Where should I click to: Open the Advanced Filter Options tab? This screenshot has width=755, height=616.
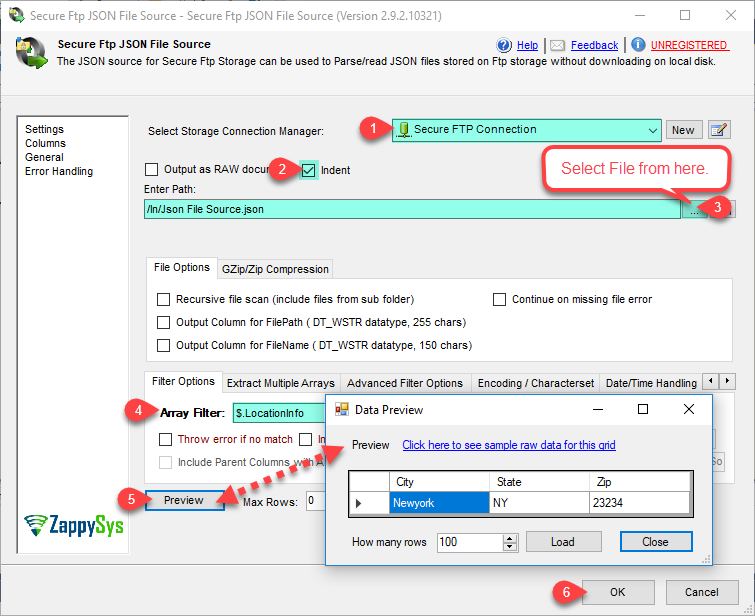405,383
